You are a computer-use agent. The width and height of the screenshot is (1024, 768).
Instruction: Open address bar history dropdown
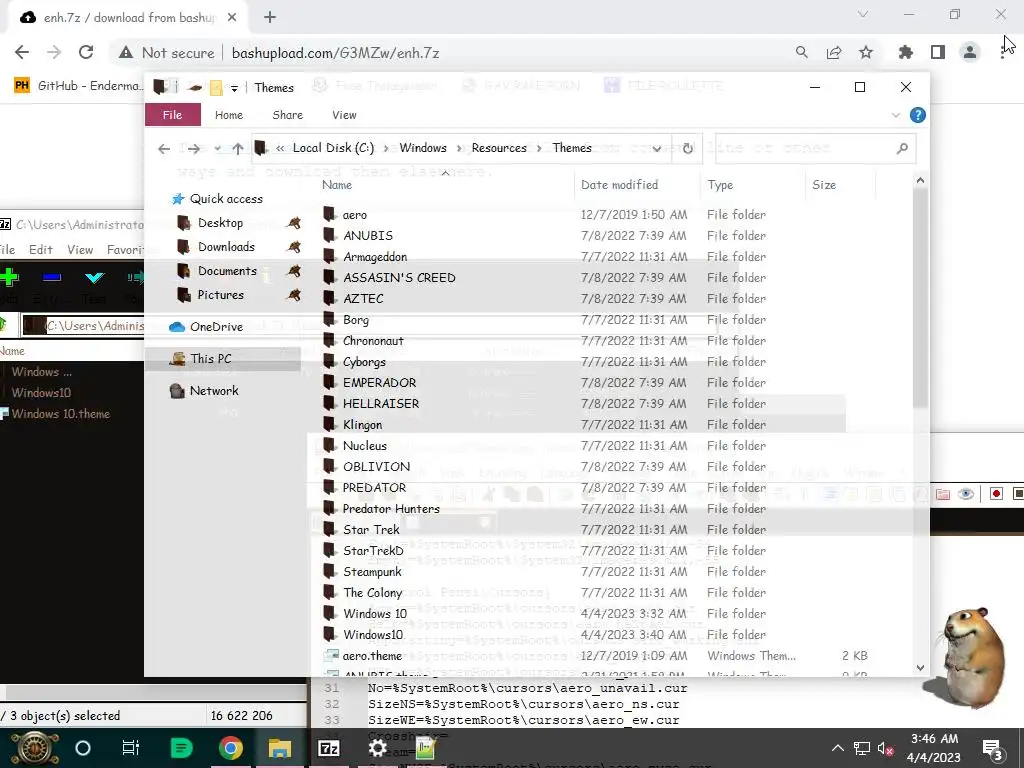tap(656, 148)
